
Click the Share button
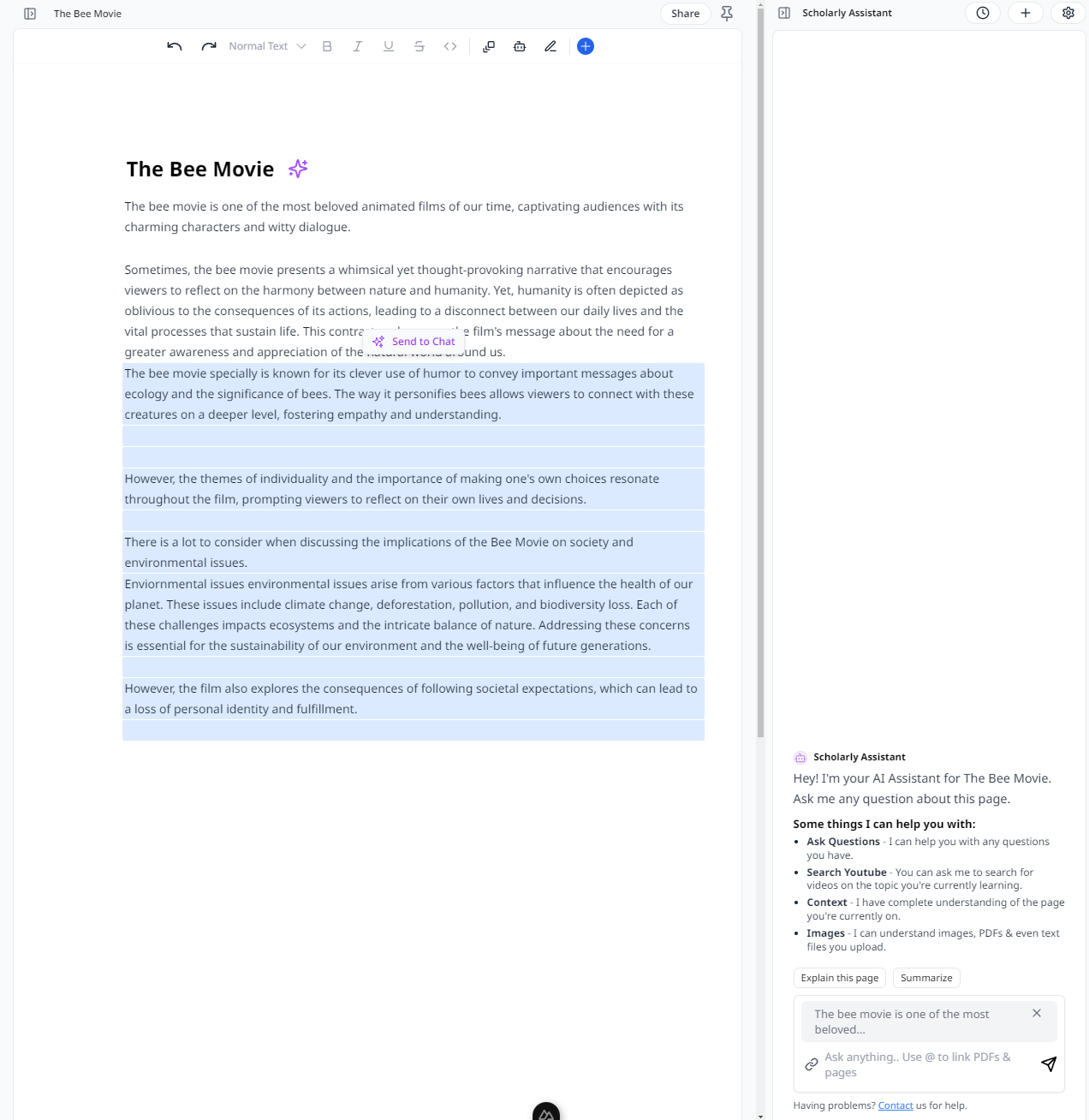(x=685, y=14)
